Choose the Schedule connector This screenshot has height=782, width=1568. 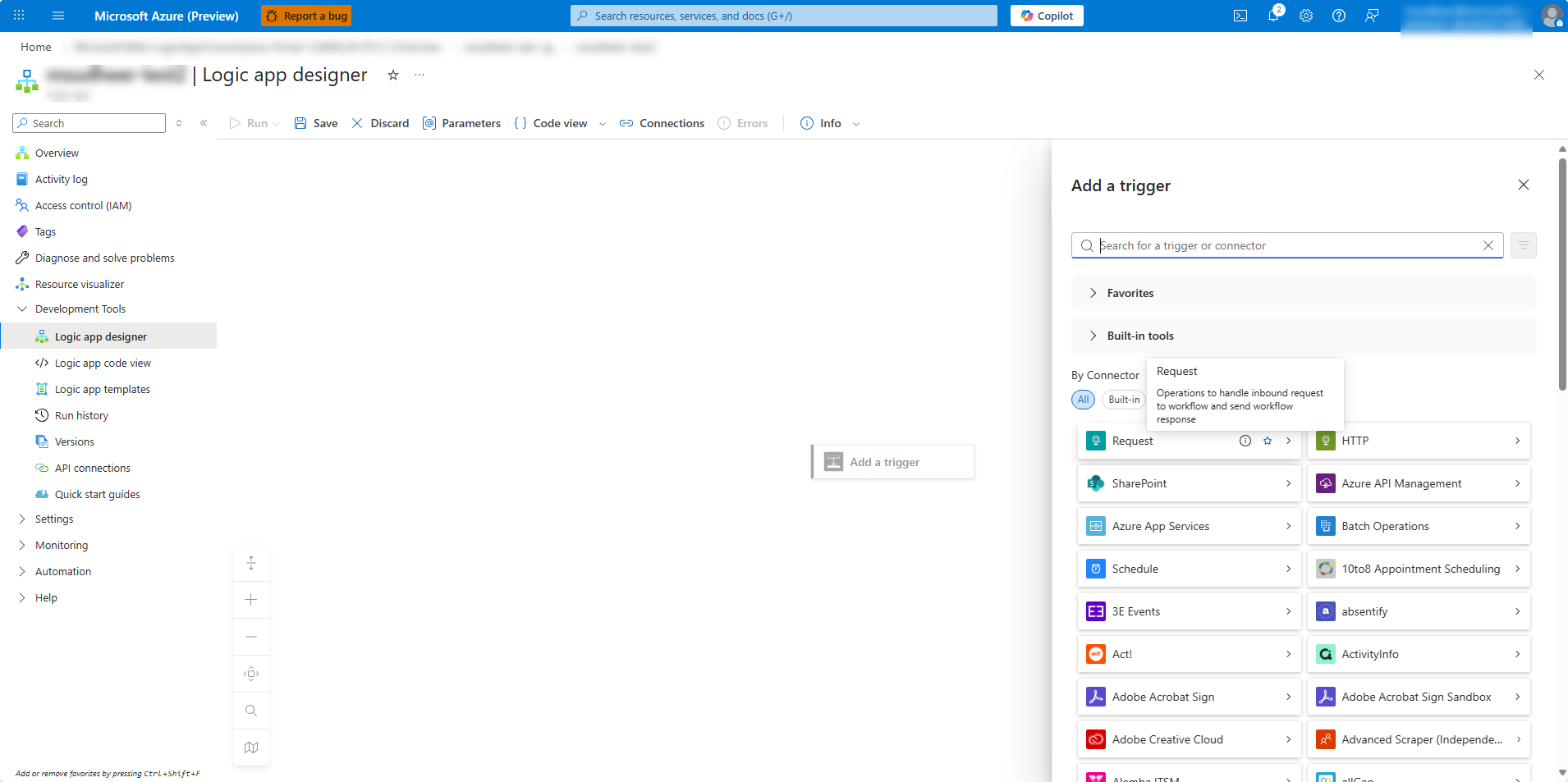(1189, 569)
